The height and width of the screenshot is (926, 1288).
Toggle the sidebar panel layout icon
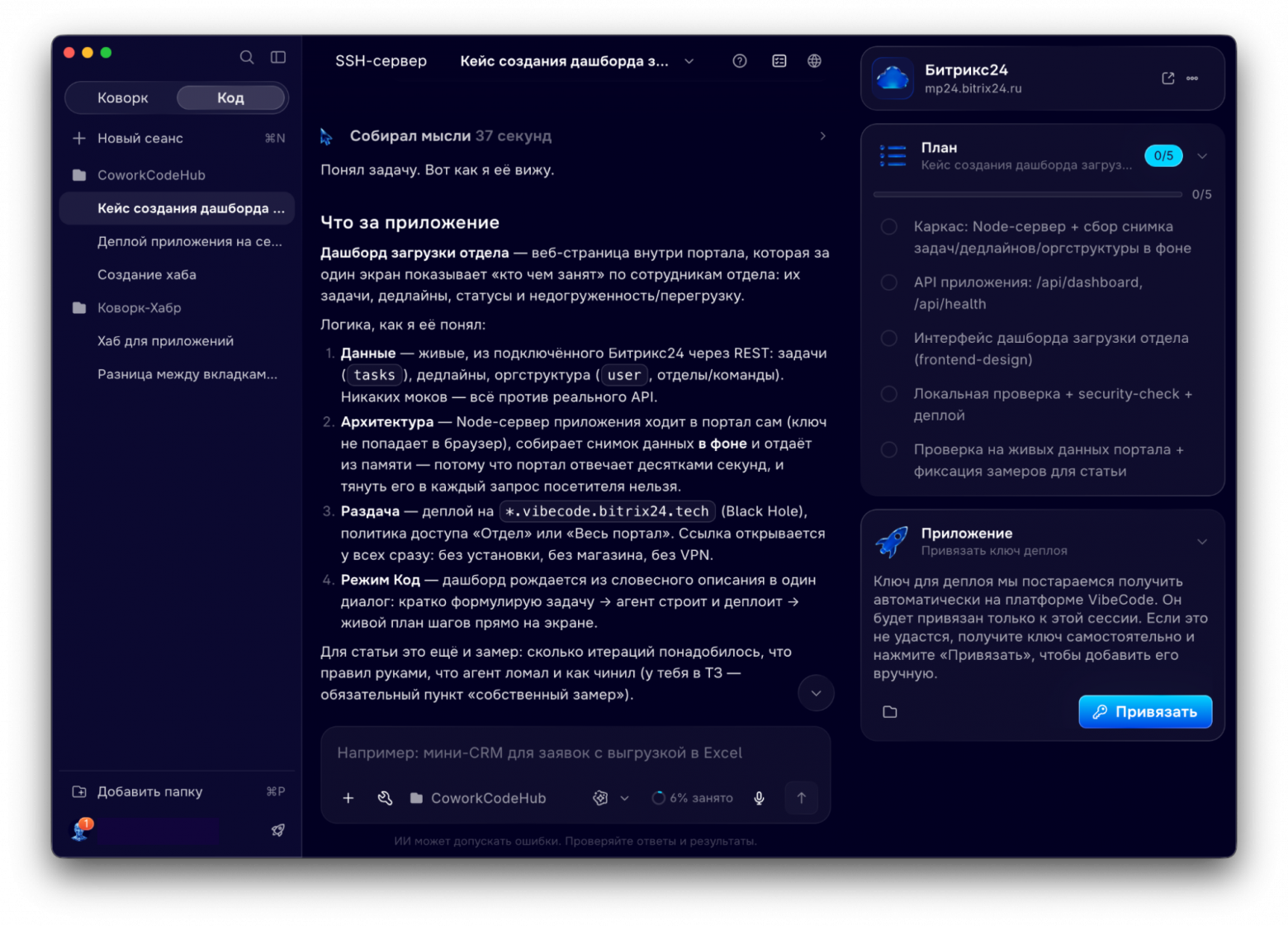(278, 57)
